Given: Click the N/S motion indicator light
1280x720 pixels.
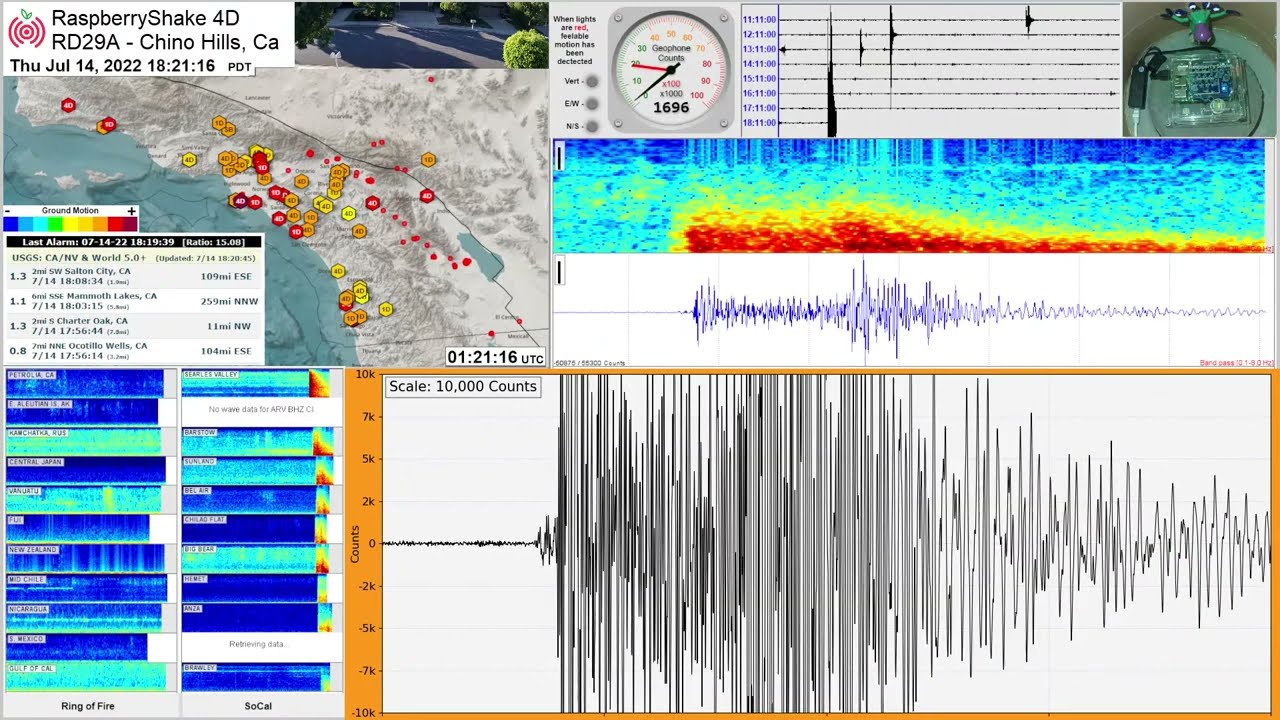Looking at the screenshot, I should (592, 126).
